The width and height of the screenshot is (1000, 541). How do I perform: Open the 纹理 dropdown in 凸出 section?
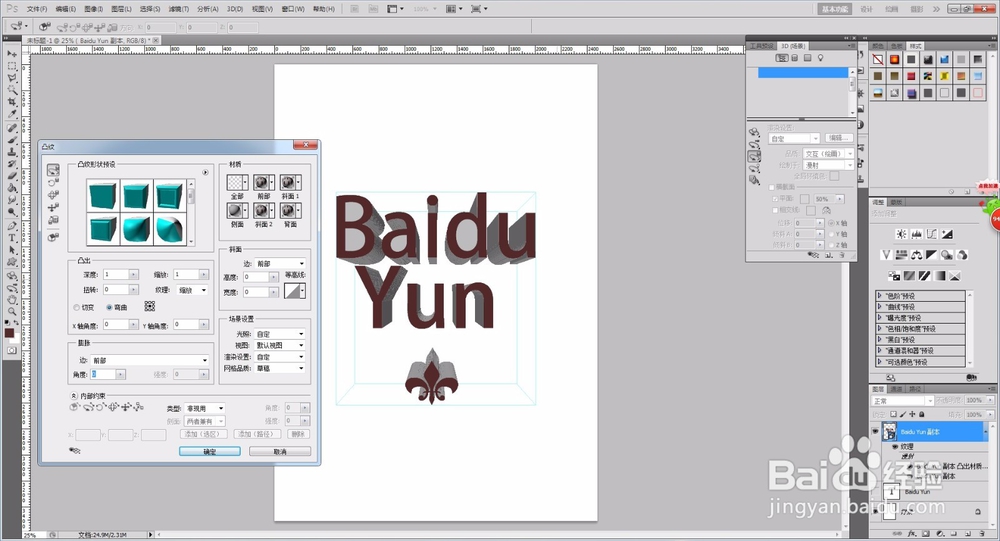[192, 290]
